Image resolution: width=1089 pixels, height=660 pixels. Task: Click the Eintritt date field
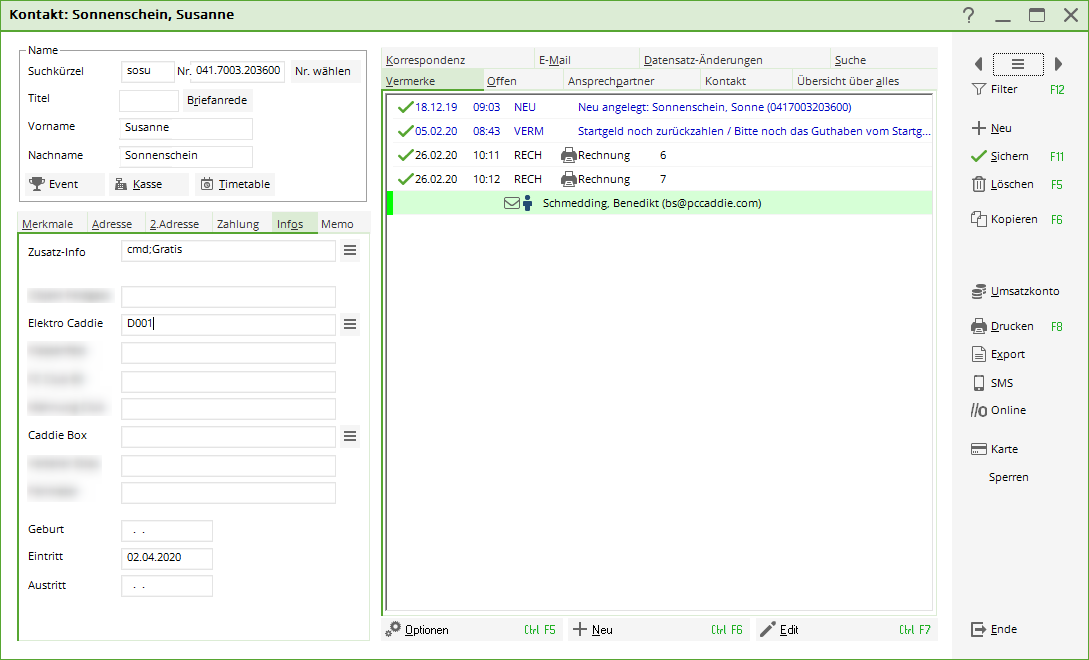(166, 558)
